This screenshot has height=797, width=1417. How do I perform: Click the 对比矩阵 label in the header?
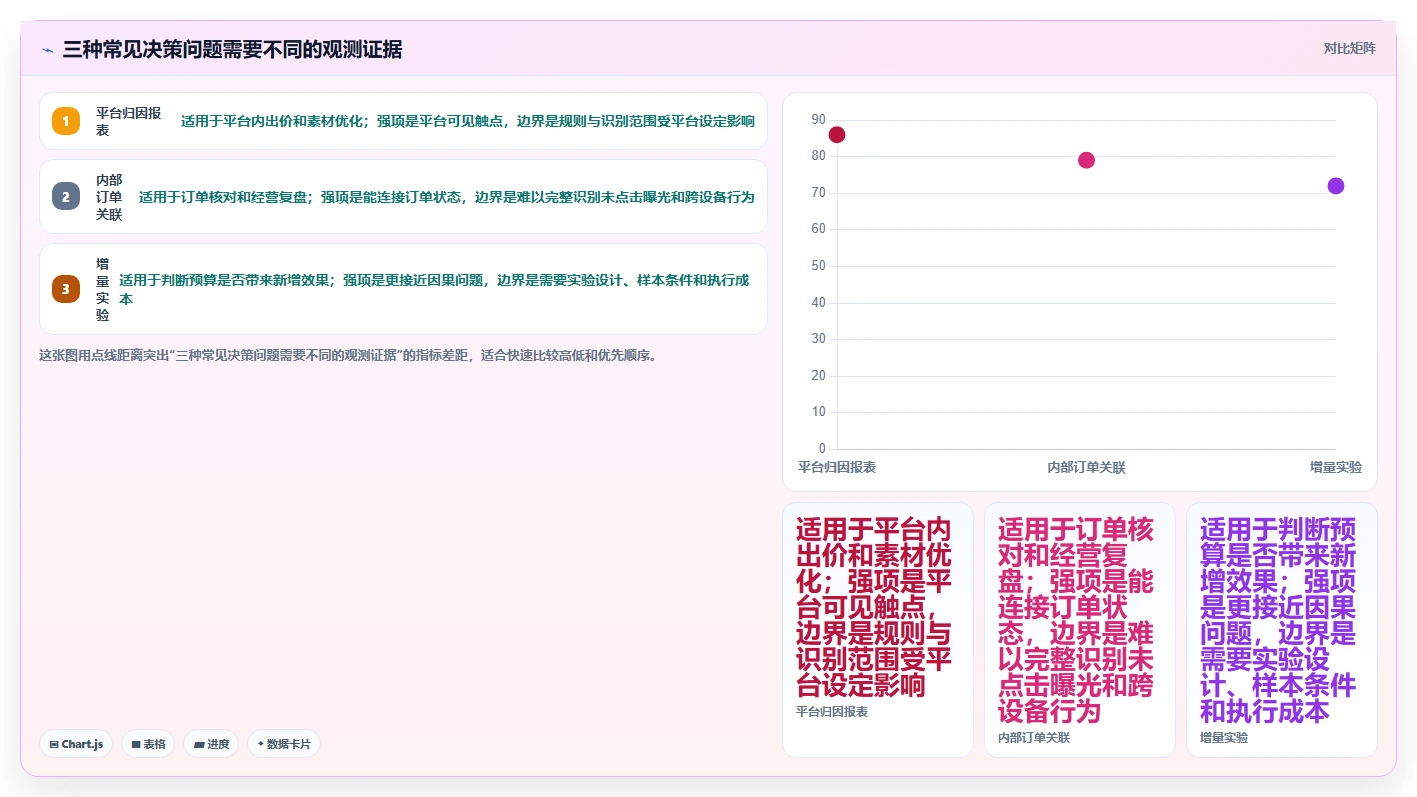(x=1349, y=48)
